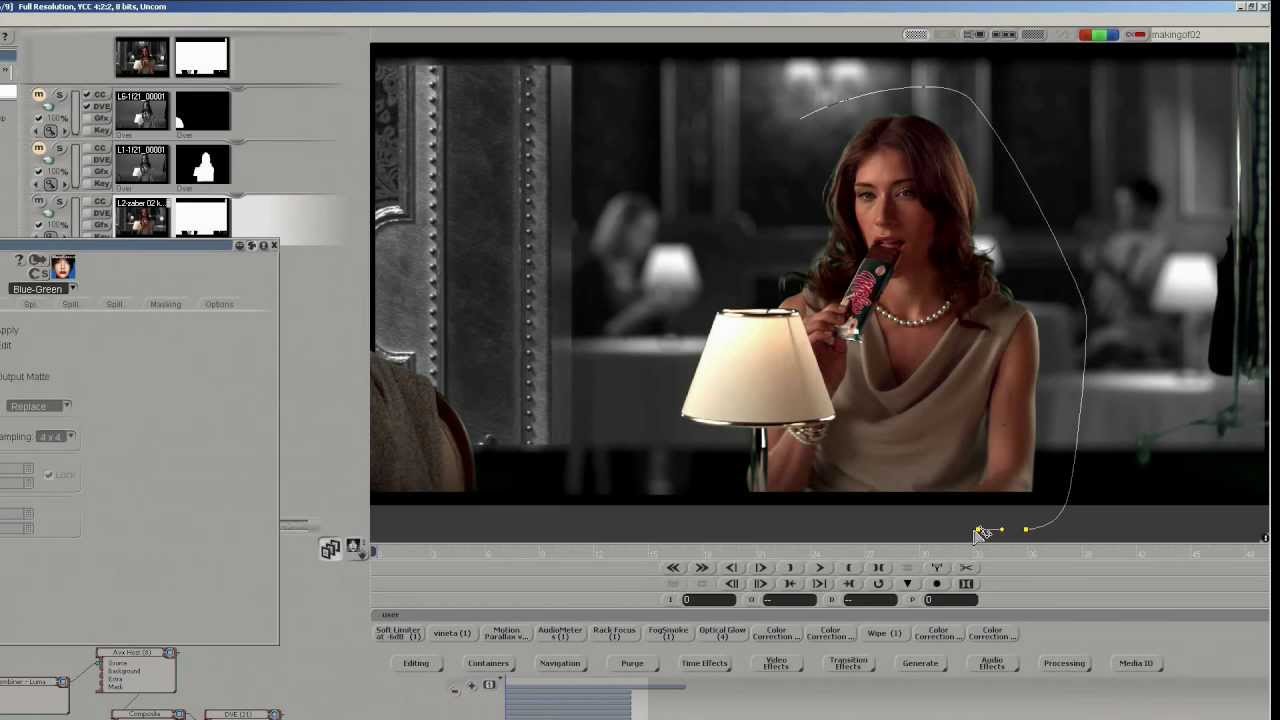1280x720 pixels.
Task: Open the Video Effects toolbar menu
Action: click(776, 663)
